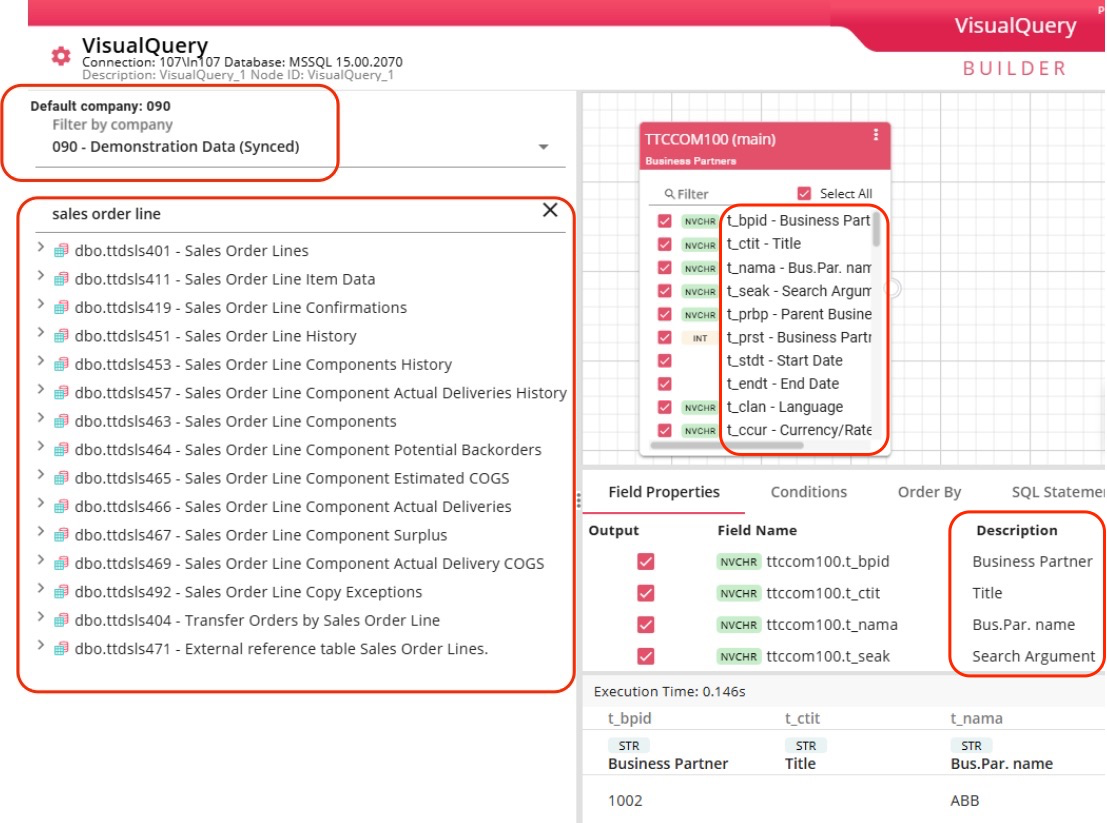Click the panel splitter handle dots
The width and height of the screenshot is (1107, 823).
(x=579, y=500)
